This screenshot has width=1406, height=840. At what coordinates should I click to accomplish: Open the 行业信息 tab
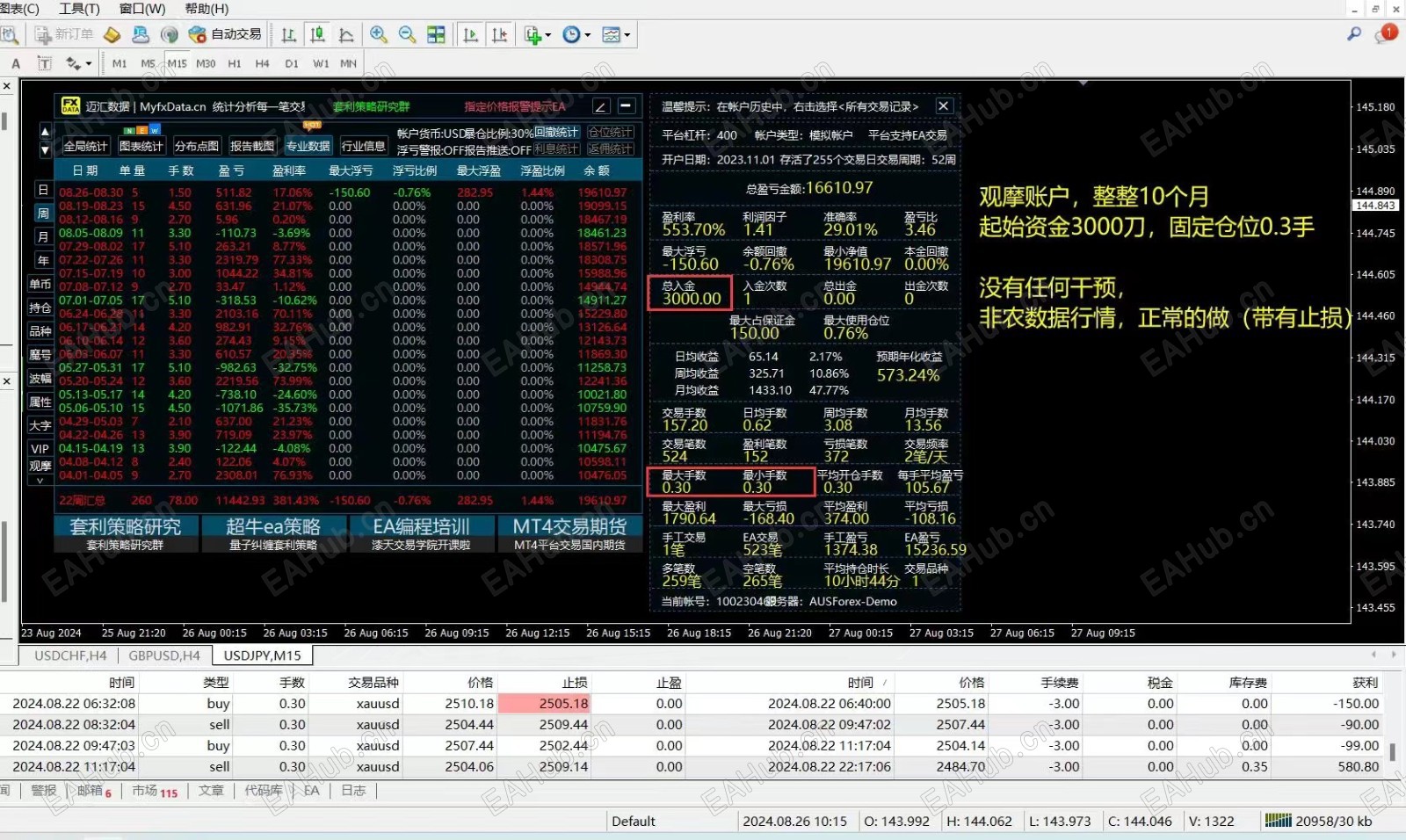click(x=363, y=146)
